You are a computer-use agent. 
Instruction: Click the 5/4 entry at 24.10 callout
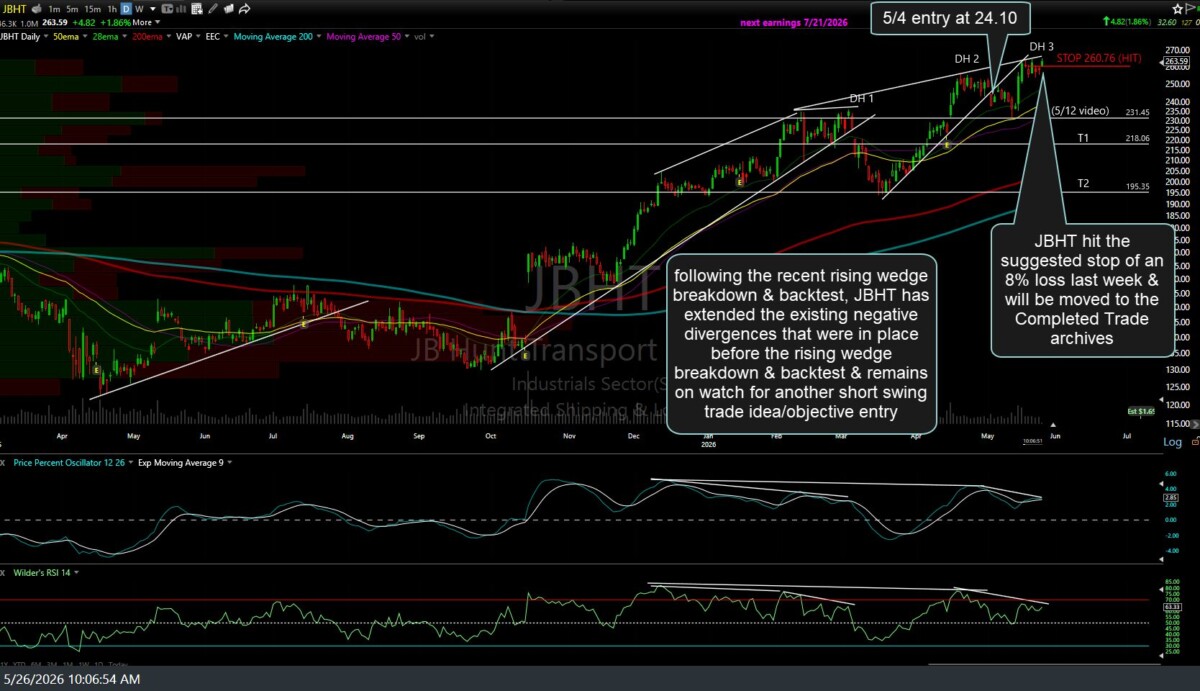(x=950, y=16)
